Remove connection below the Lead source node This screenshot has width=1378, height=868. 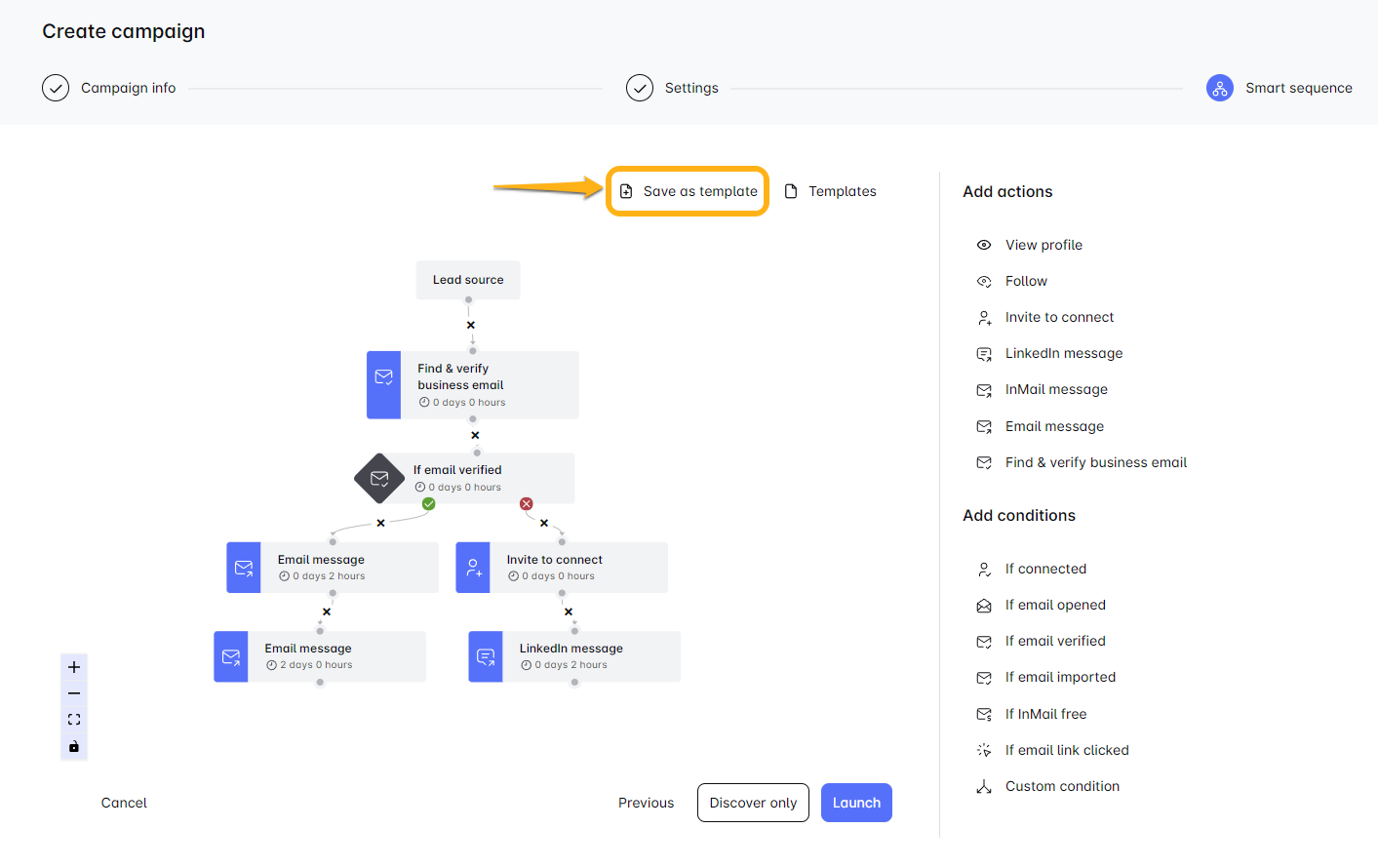(471, 325)
